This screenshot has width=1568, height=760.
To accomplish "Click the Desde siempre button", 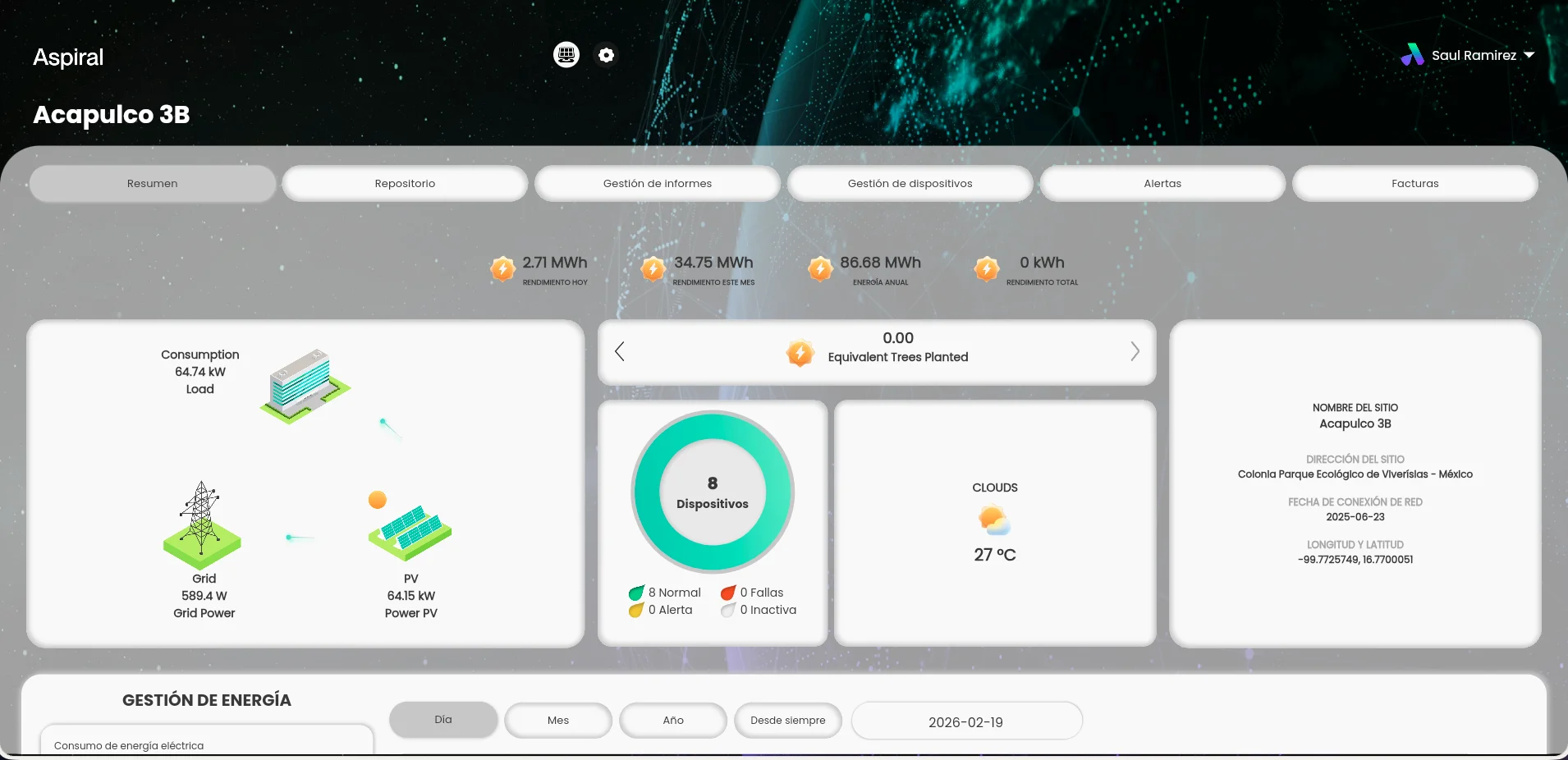I will 788,720.
